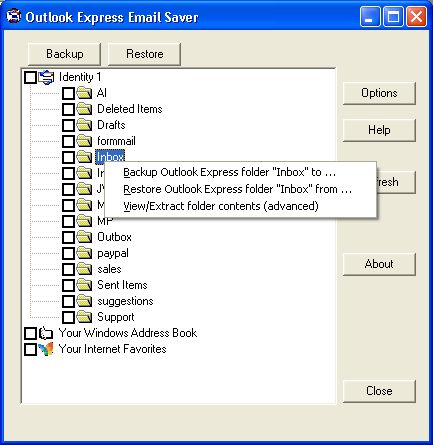Open the Options dialog
433x445 pixels.
click(379, 93)
